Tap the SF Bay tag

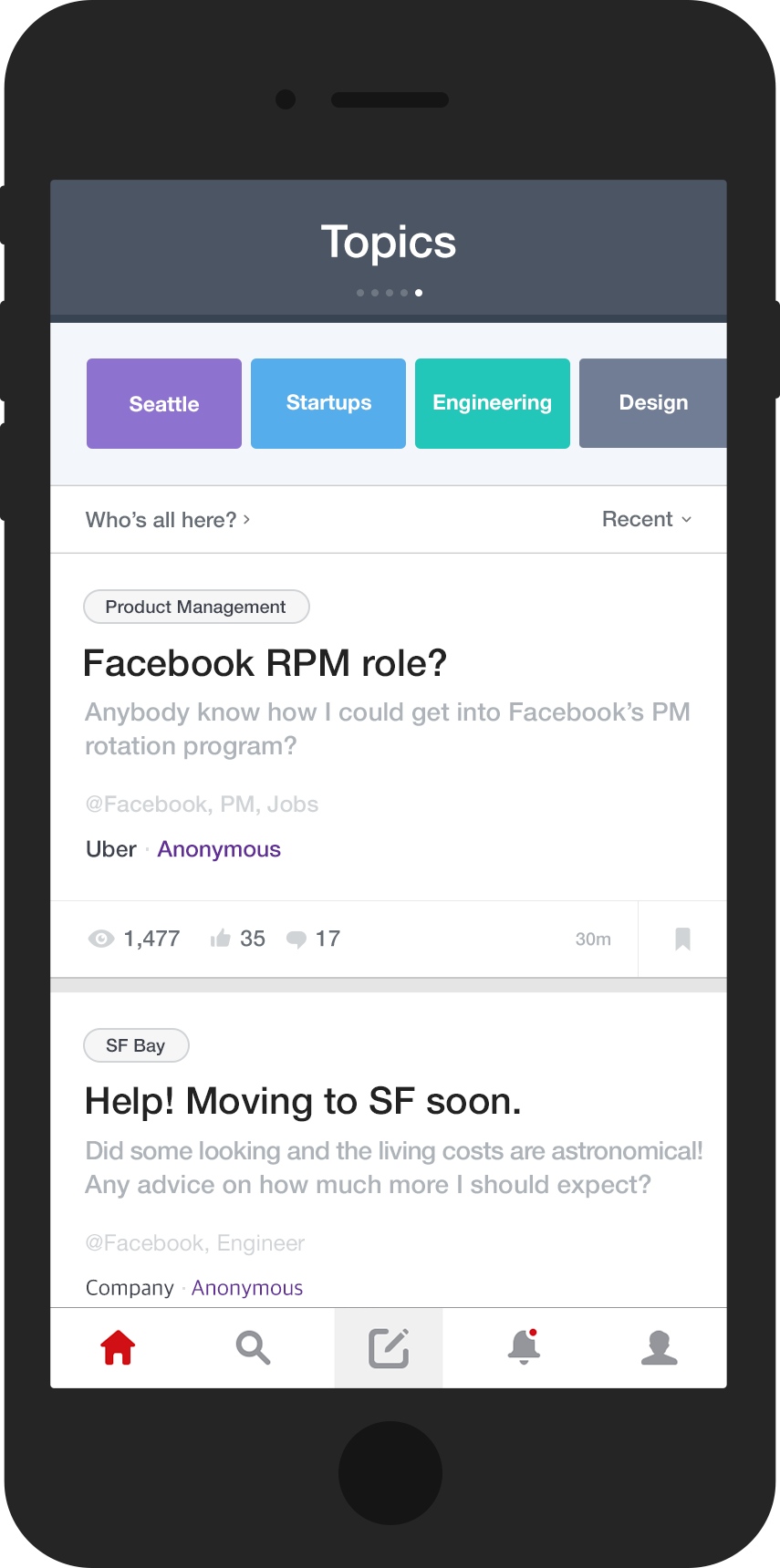(136, 1045)
